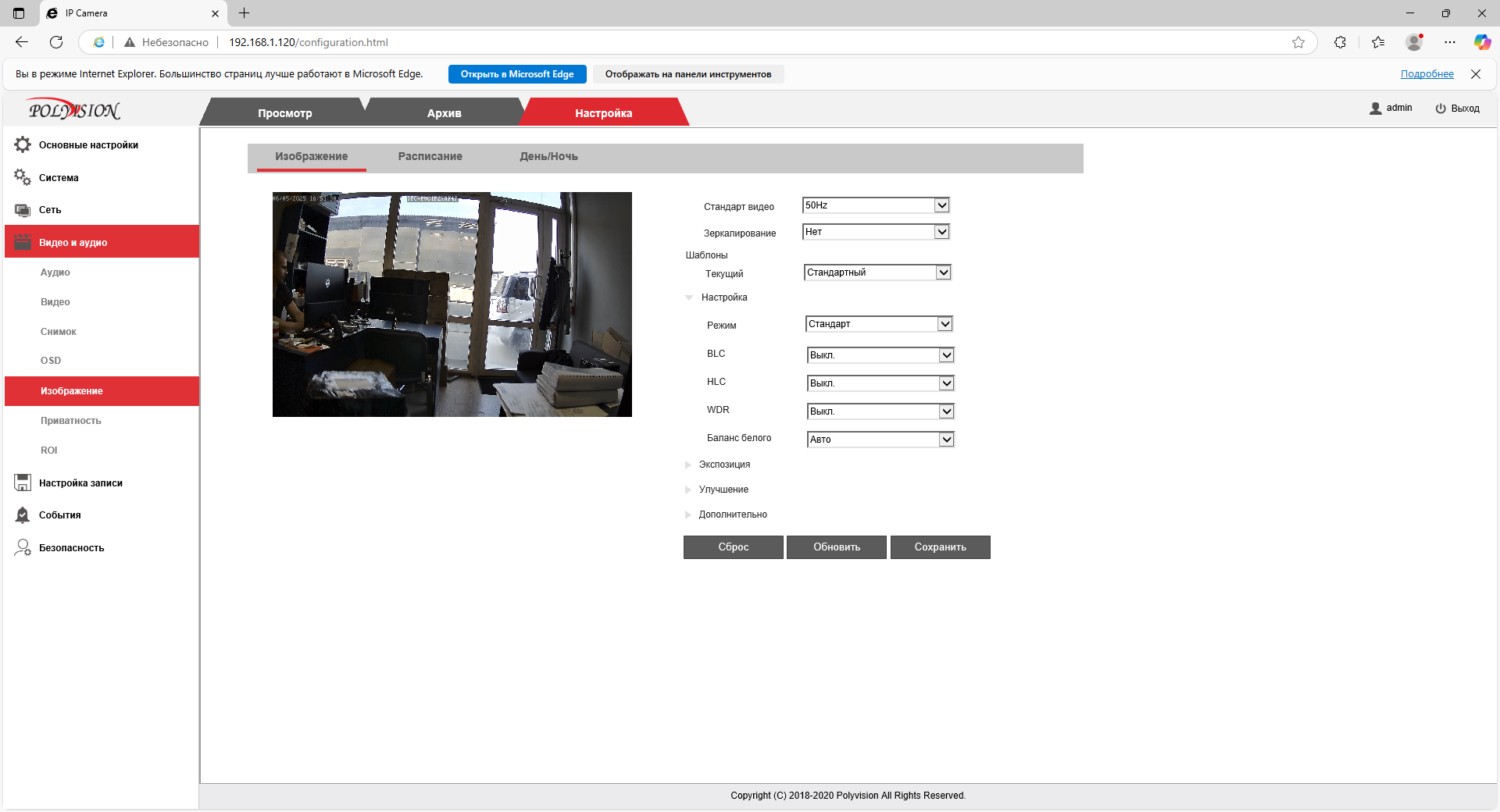Viewport: 1500px width, 812px height.
Task: Click Открыть в Microsoft Edge button
Action: [517, 74]
